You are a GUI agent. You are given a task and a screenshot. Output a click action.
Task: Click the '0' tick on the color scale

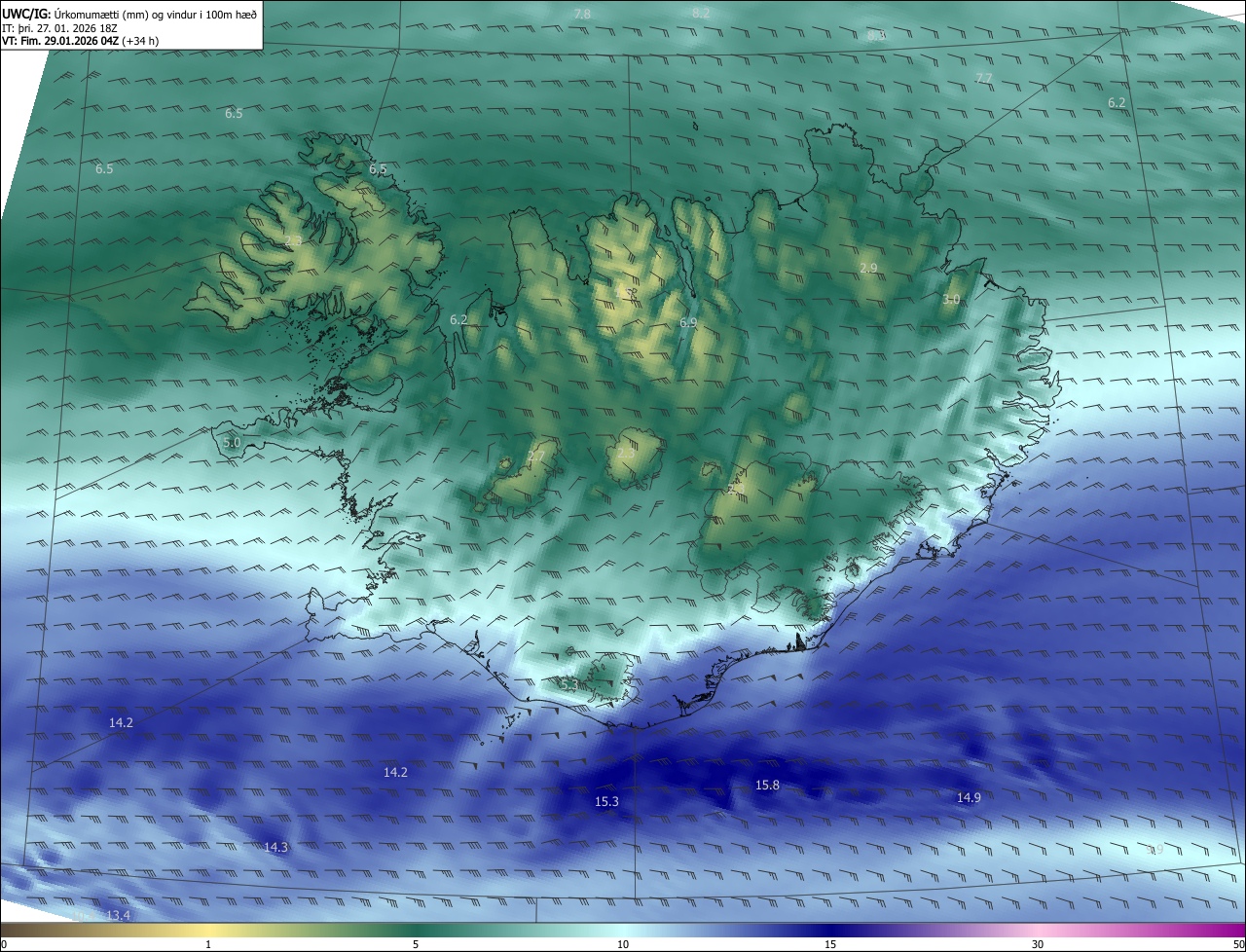click(3, 944)
